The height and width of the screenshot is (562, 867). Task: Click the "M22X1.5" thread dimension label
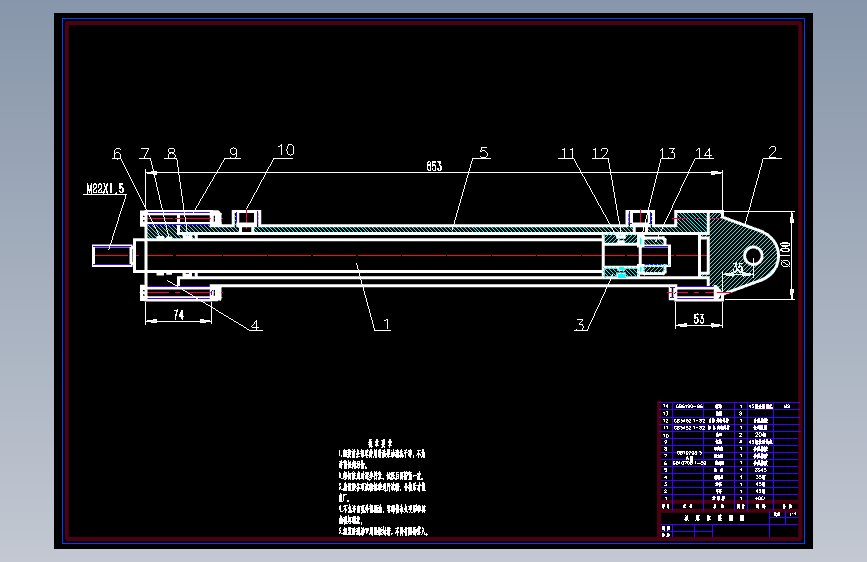pyautogui.click(x=106, y=189)
